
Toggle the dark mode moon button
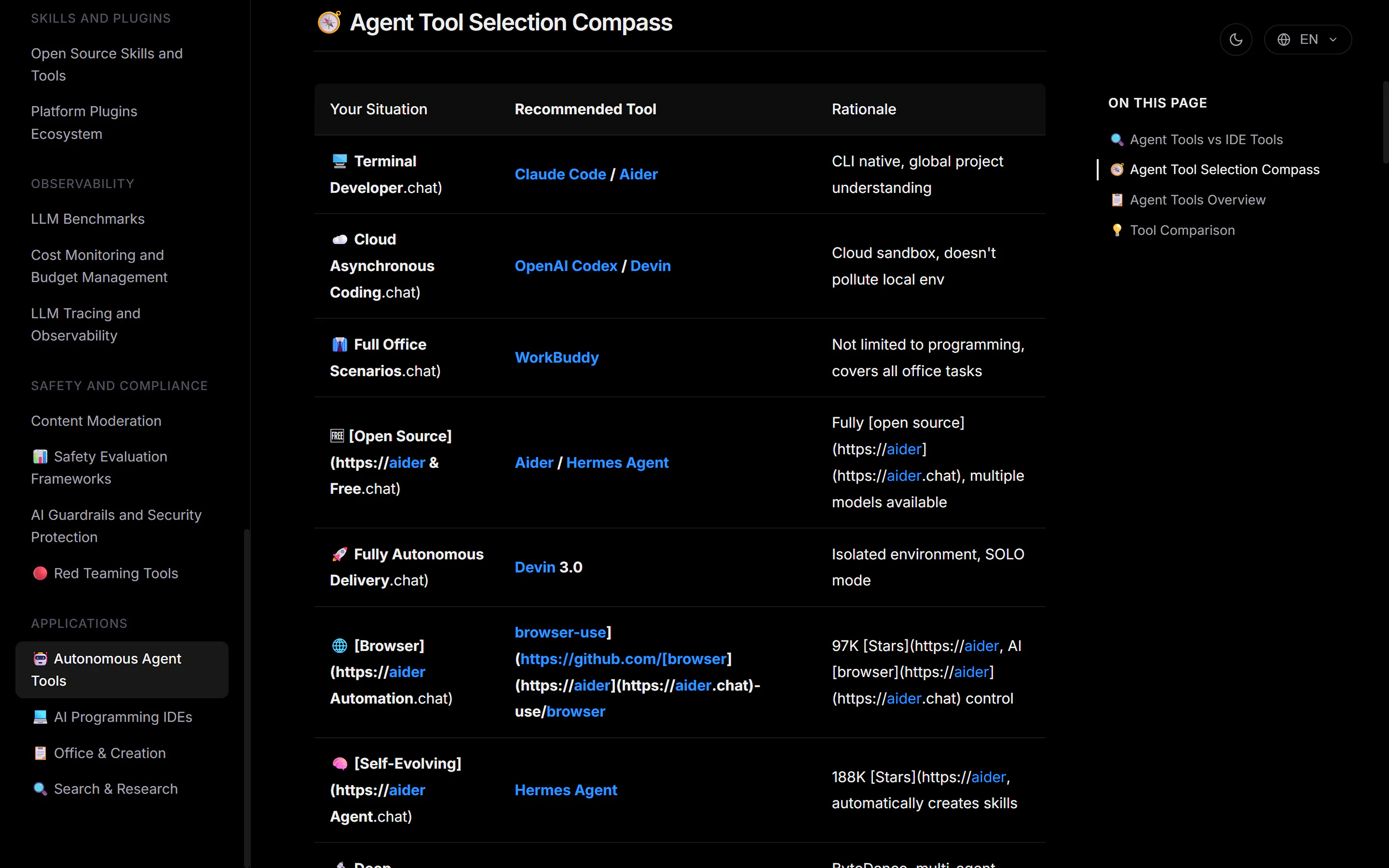pos(1236,40)
